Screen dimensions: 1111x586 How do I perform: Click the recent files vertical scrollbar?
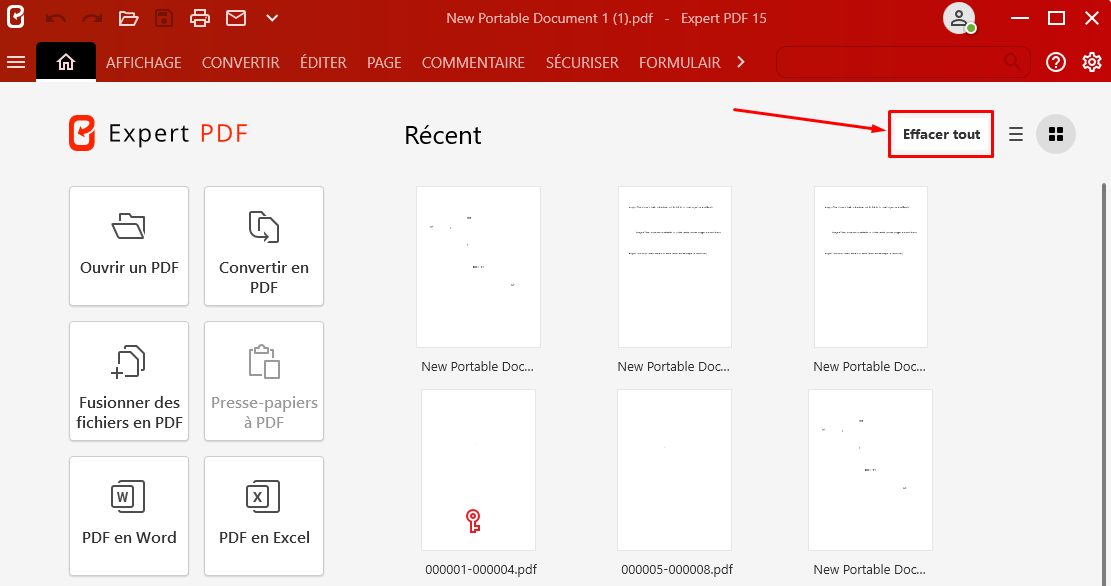click(x=1104, y=383)
